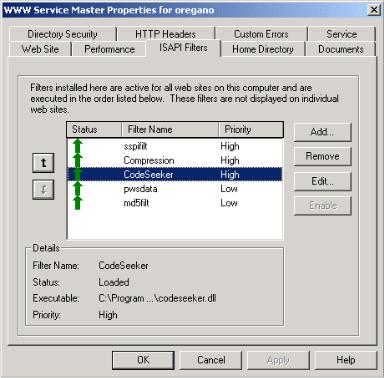Click the High priority of sspifilt
This screenshot has height=378, width=384.
point(230,146)
